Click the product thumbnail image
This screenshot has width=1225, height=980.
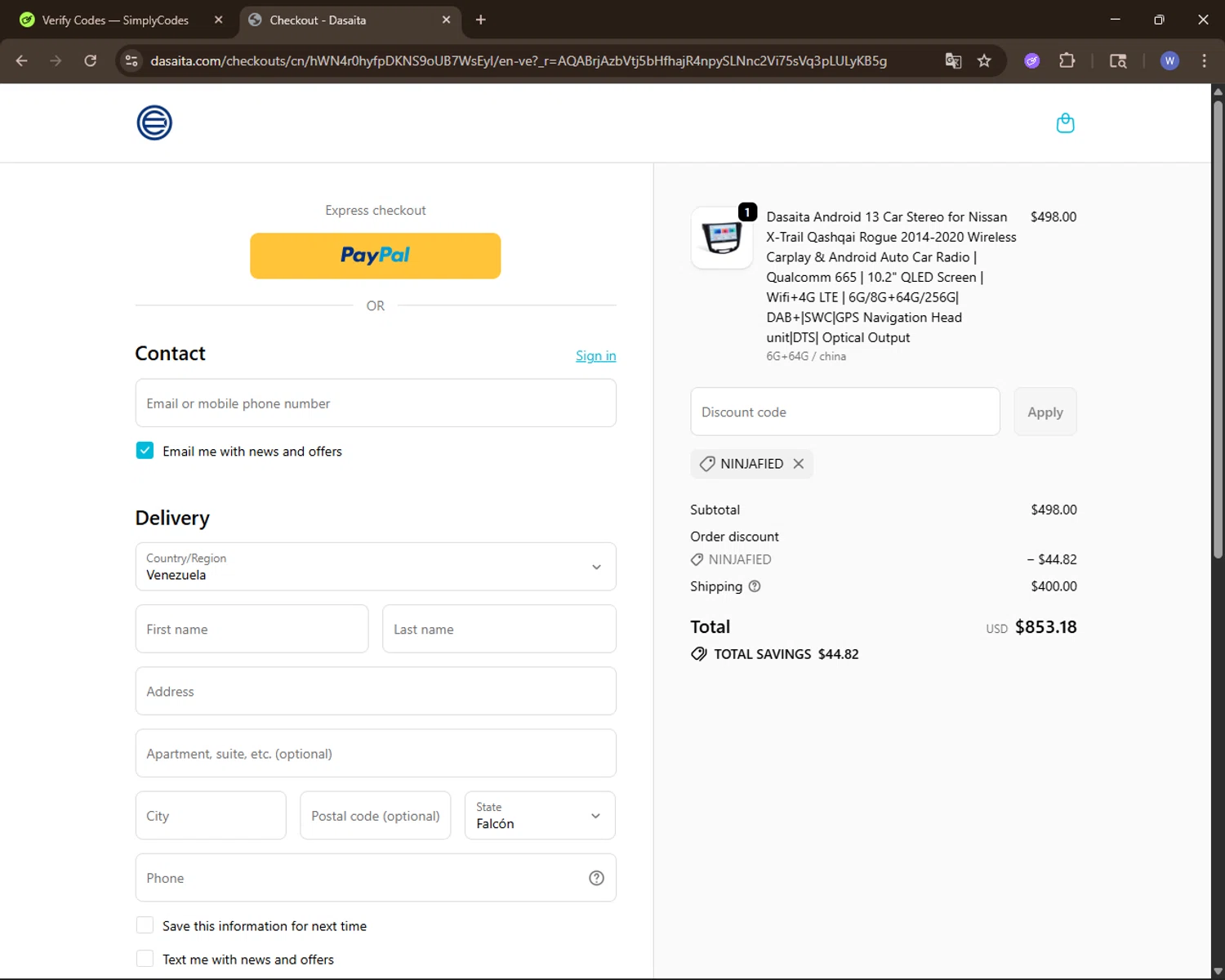(722, 238)
